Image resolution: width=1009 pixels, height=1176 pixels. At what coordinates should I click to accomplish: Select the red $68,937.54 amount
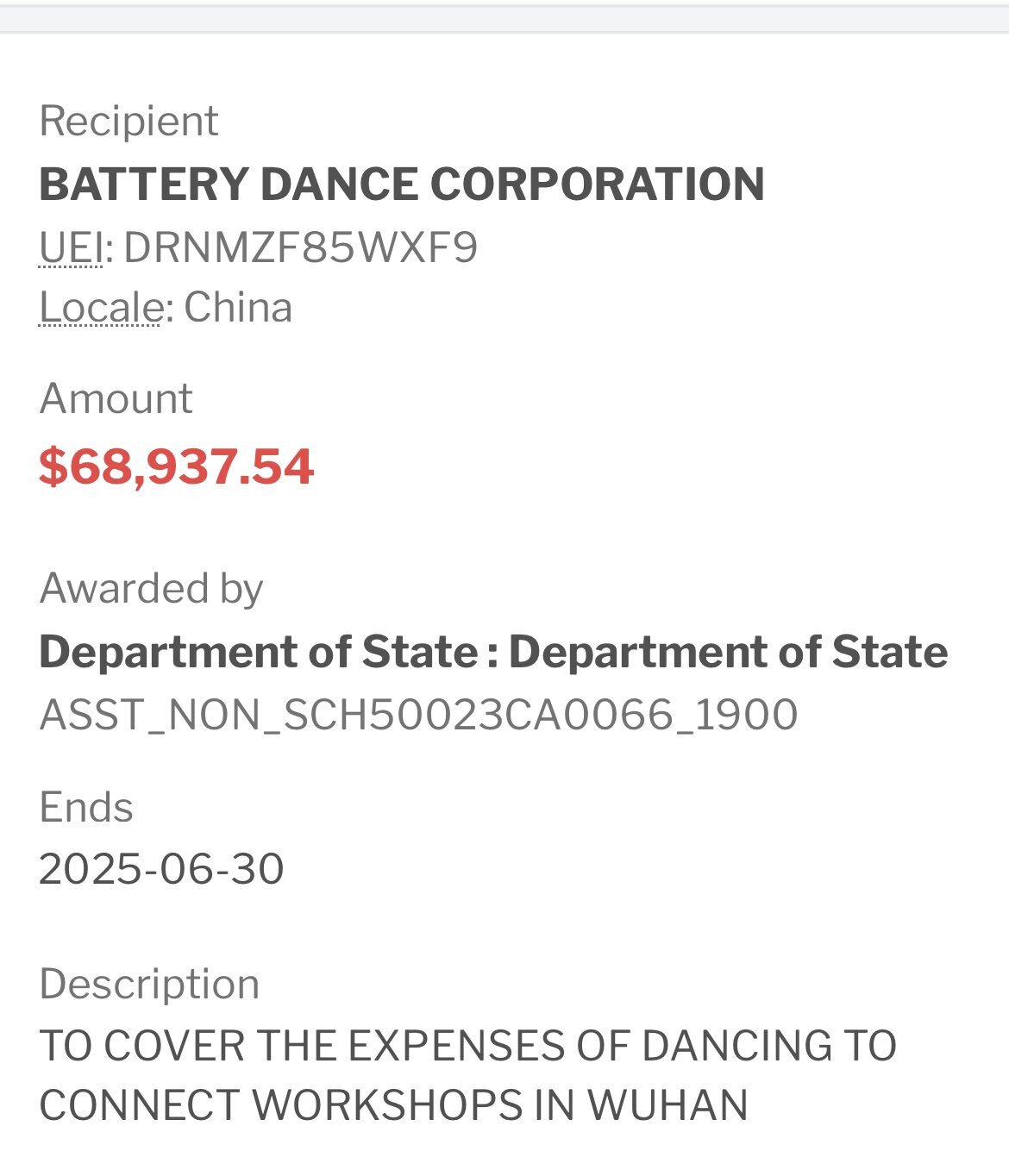[x=176, y=466]
